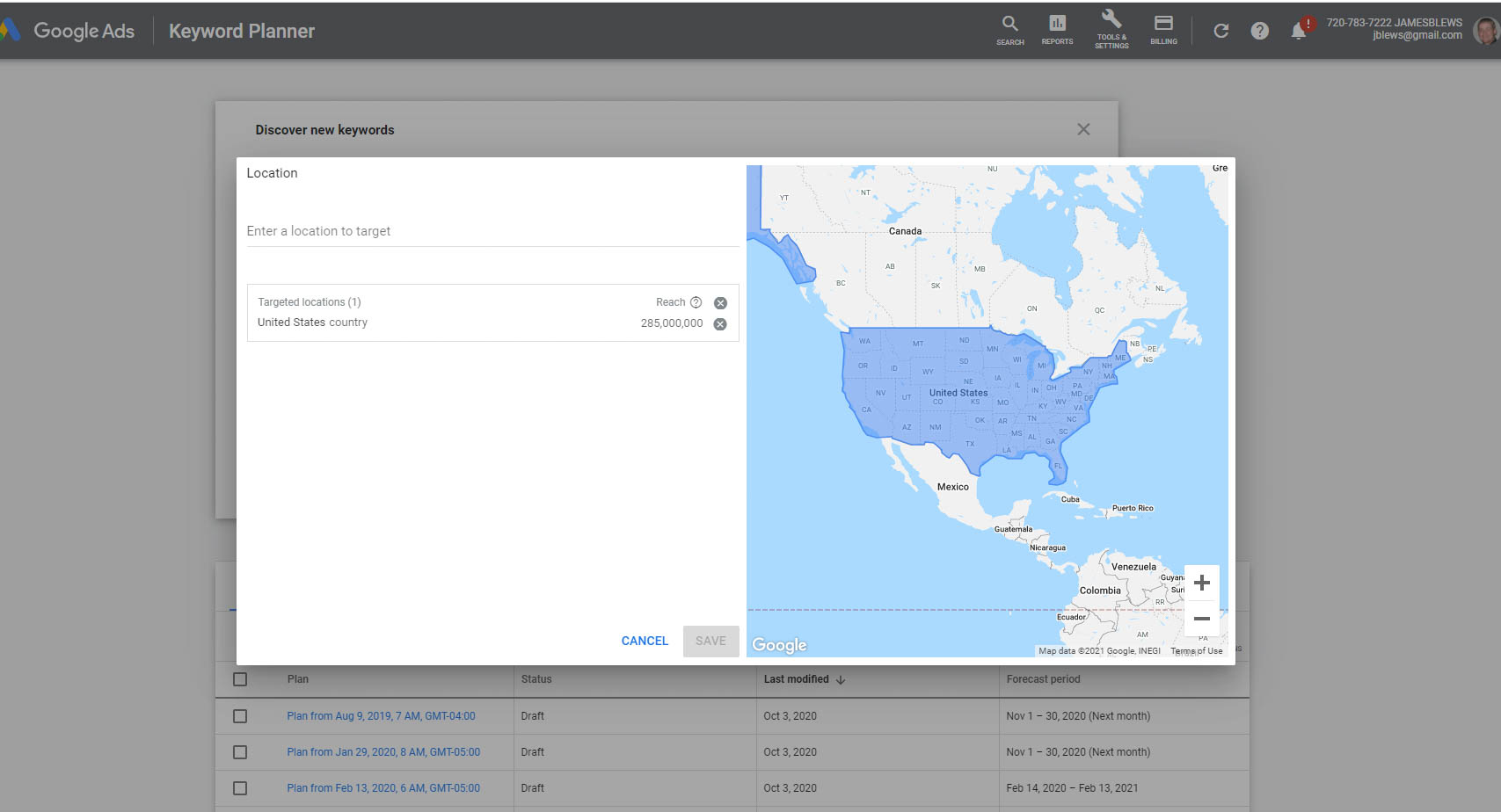Click United States country text
The width and height of the screenshot is (1501, 812).
312,323
